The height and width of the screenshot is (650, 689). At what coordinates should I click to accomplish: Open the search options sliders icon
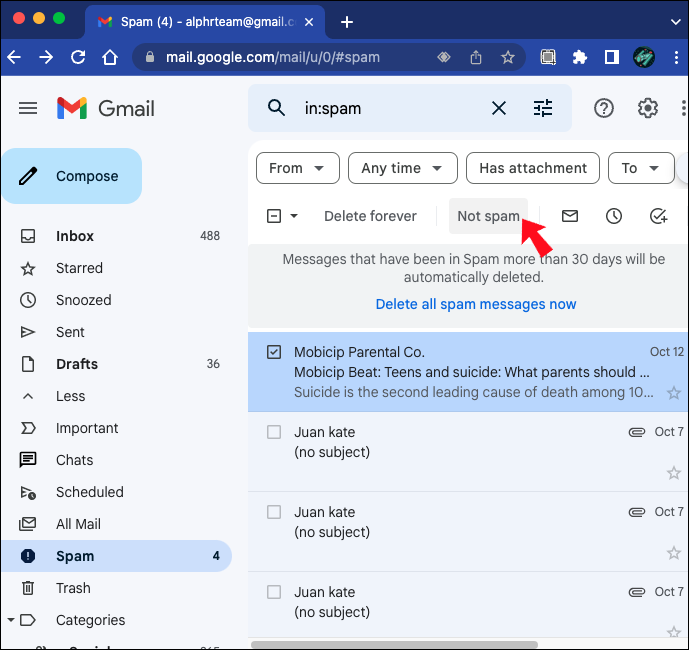[543, 108]
